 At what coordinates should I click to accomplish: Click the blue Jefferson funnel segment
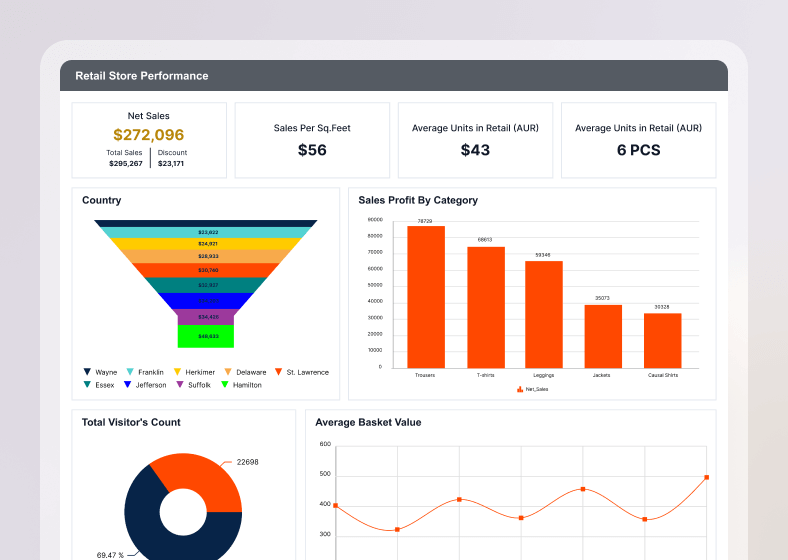[206, 301]
